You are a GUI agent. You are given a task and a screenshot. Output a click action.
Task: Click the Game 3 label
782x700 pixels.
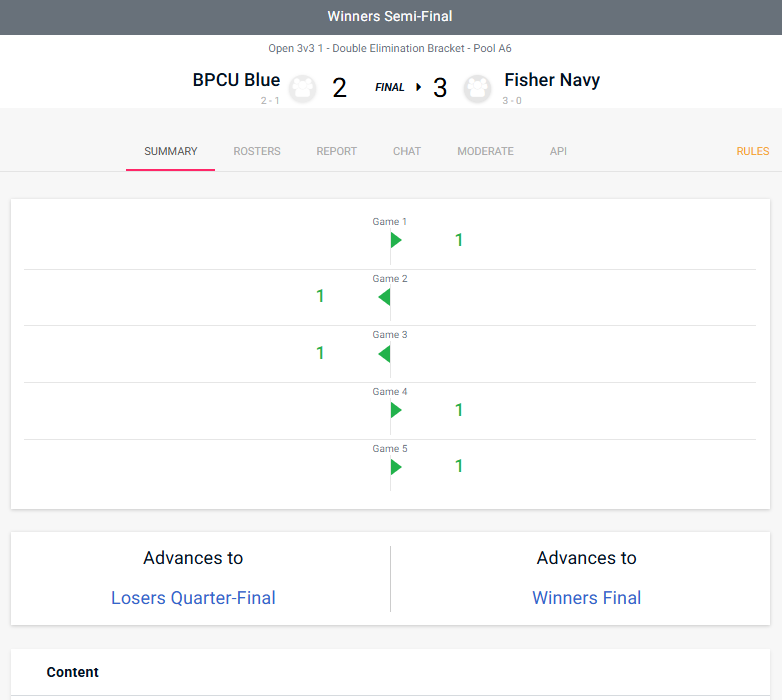[x=390, y=335]
